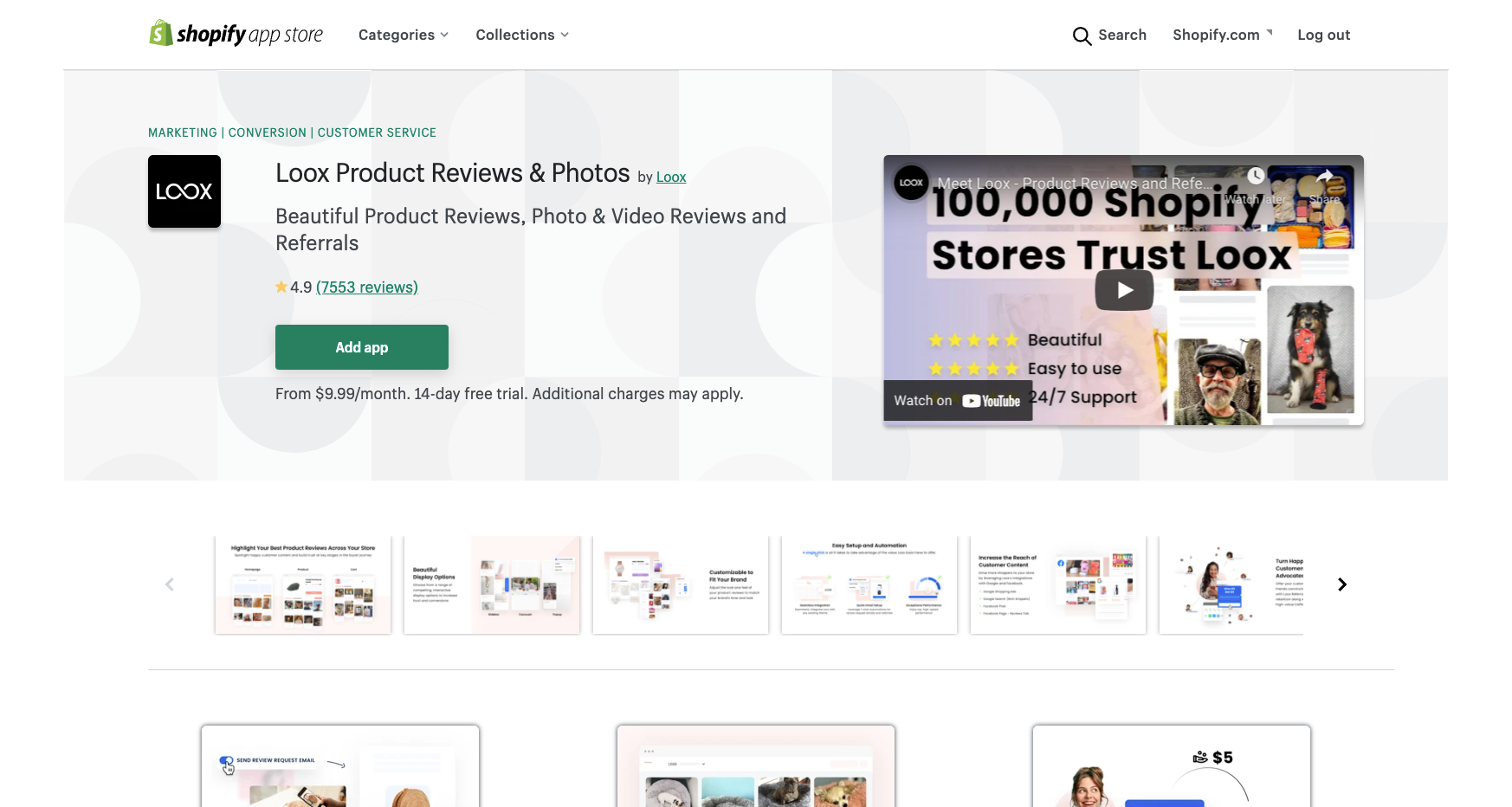This screenshot has width=1512, height=807.
Task: Open the Easy Setup and Automation screenshot
Action: pos(869,584)
